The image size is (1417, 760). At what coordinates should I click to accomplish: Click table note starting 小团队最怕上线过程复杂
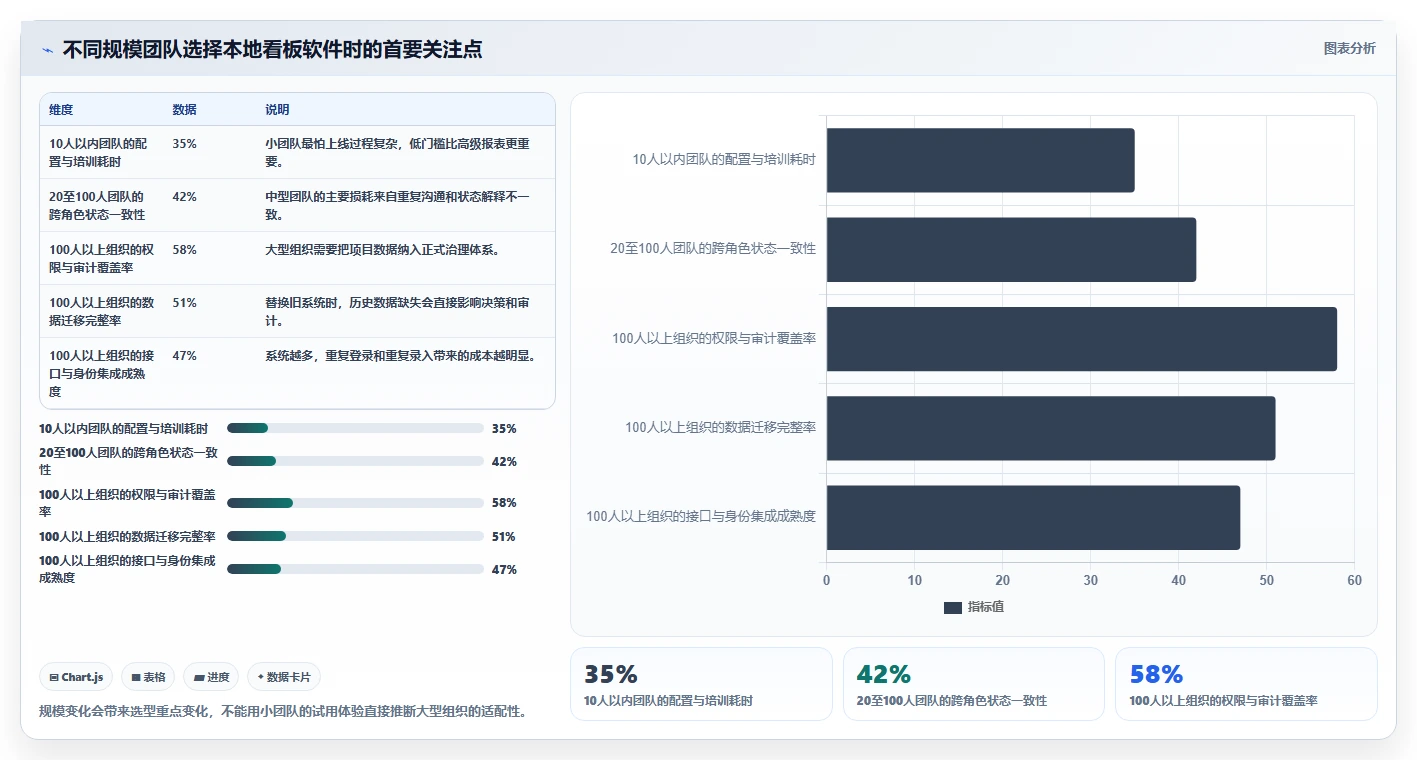click(x=397, y=152)
